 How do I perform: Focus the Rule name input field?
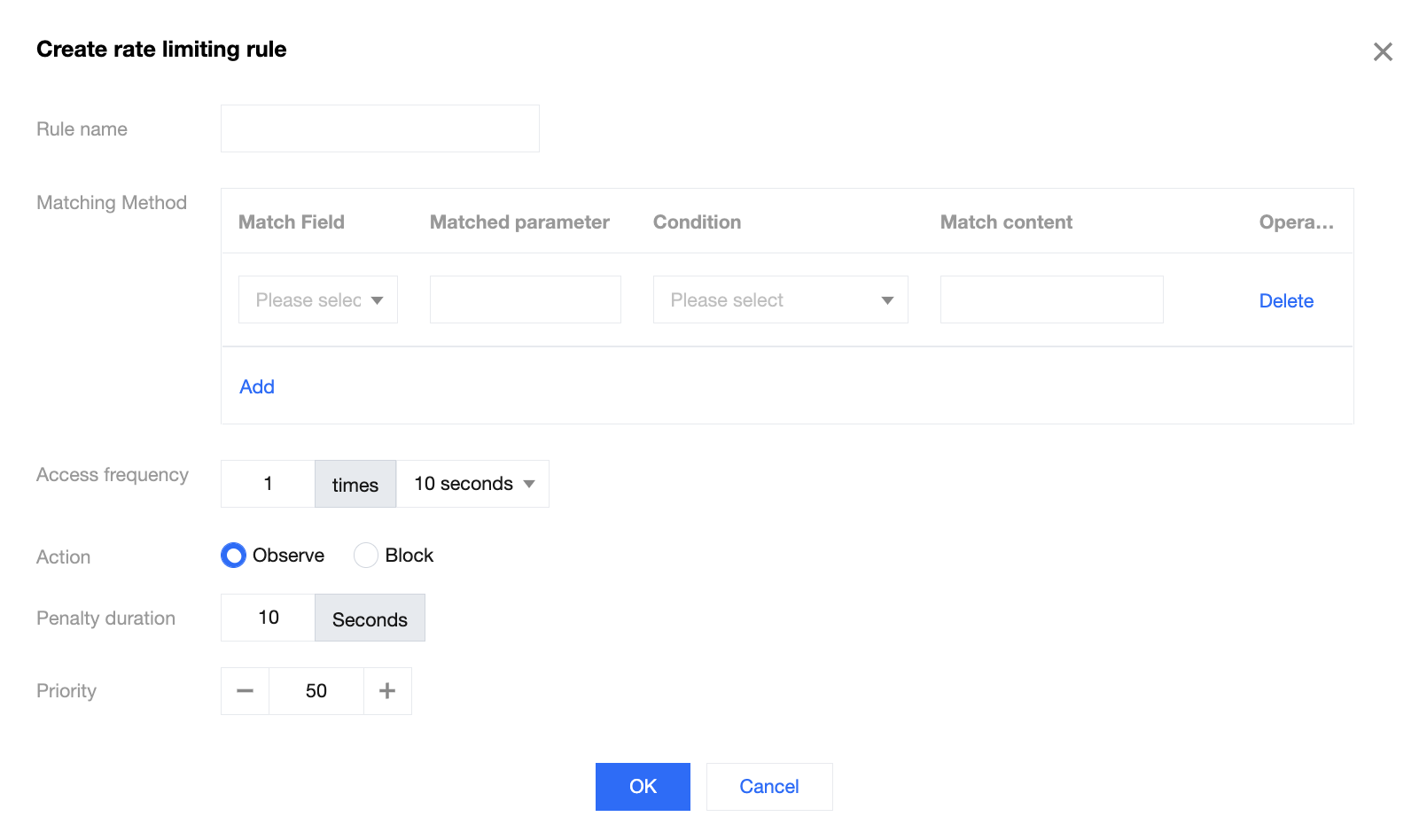coord(380,129)
